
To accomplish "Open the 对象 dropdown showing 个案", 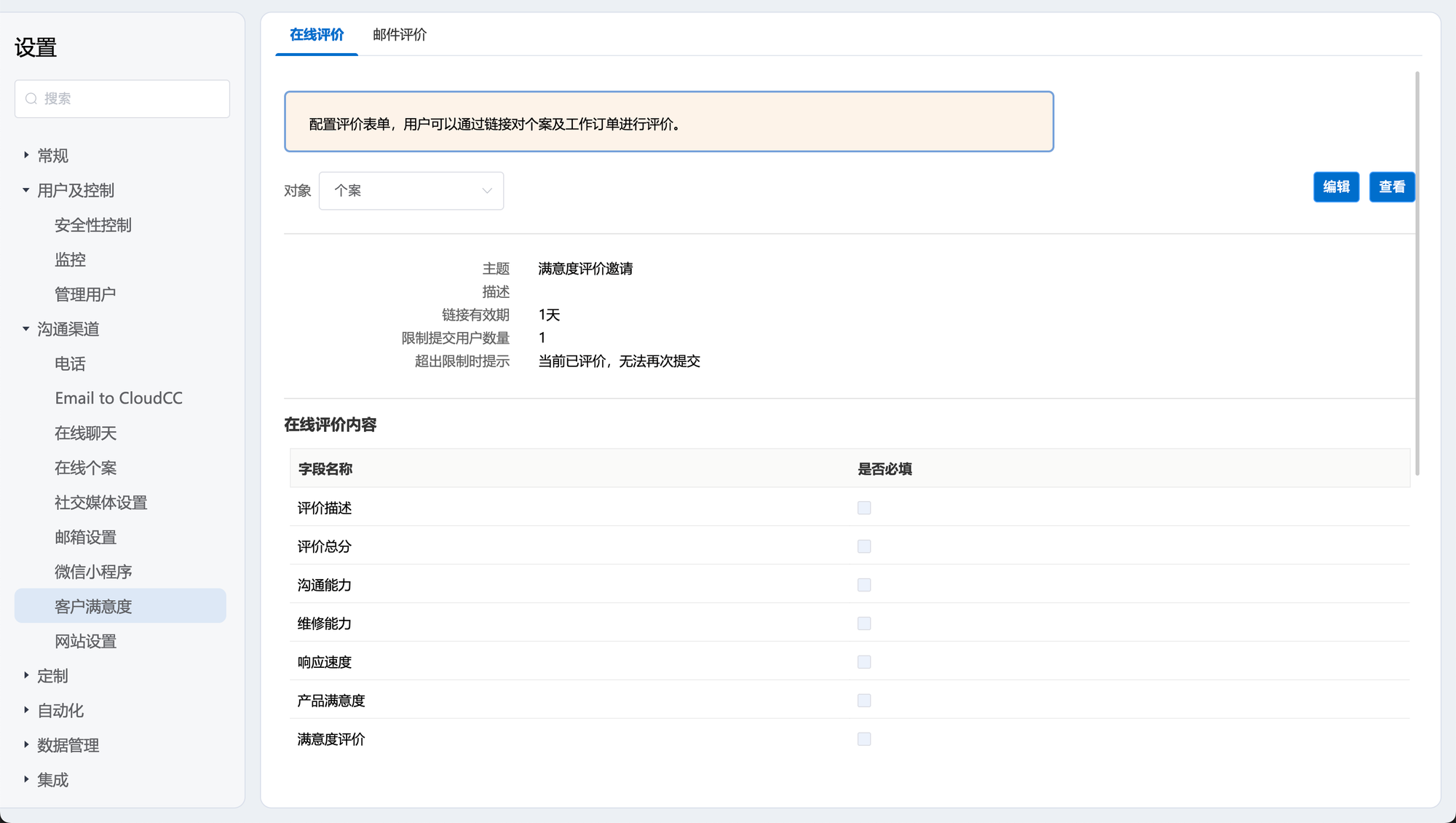I will (x=411, y=191).
